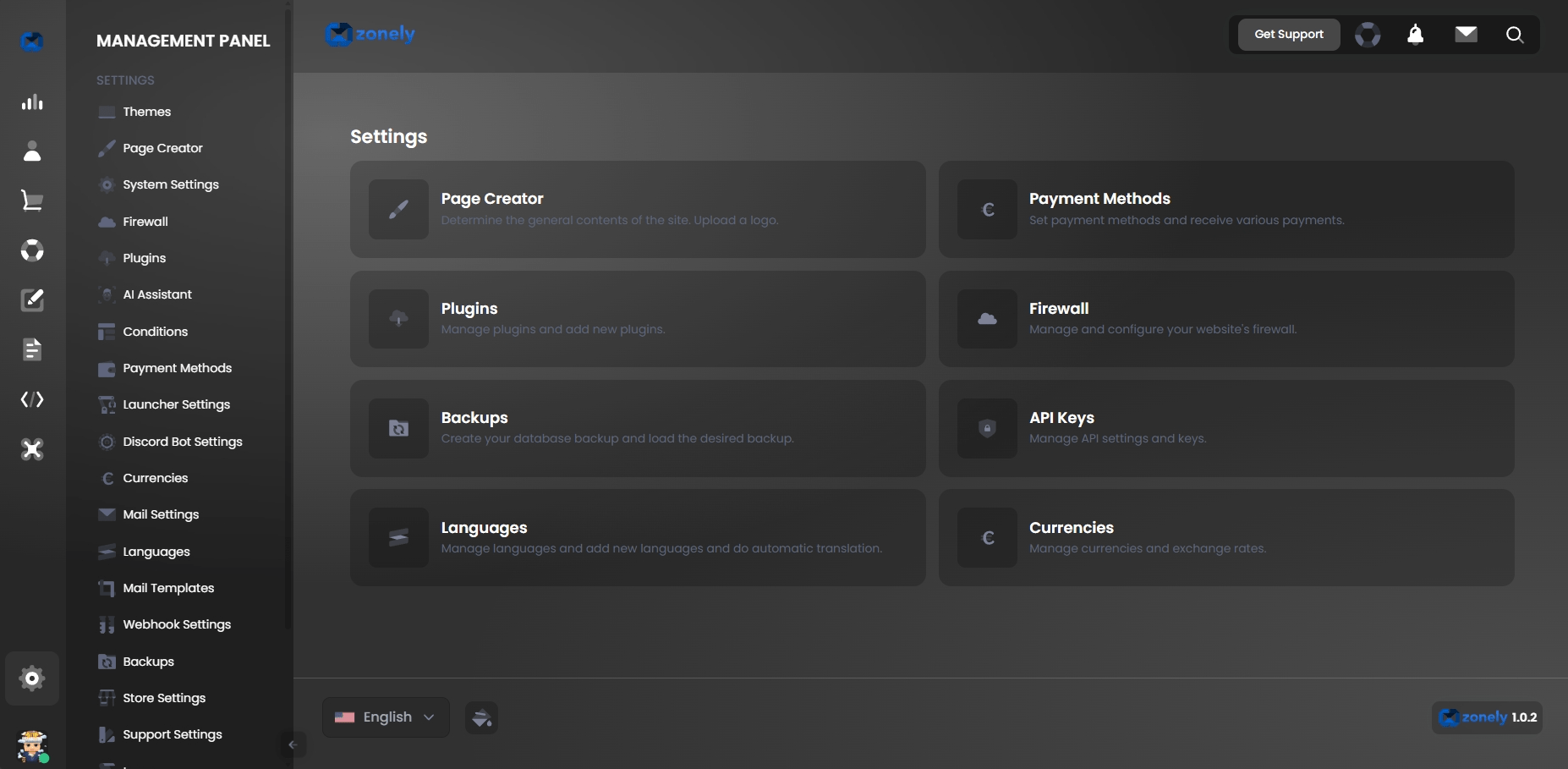Click the Get Support button
The image size is (1568, 769).
click(1288, 35)
